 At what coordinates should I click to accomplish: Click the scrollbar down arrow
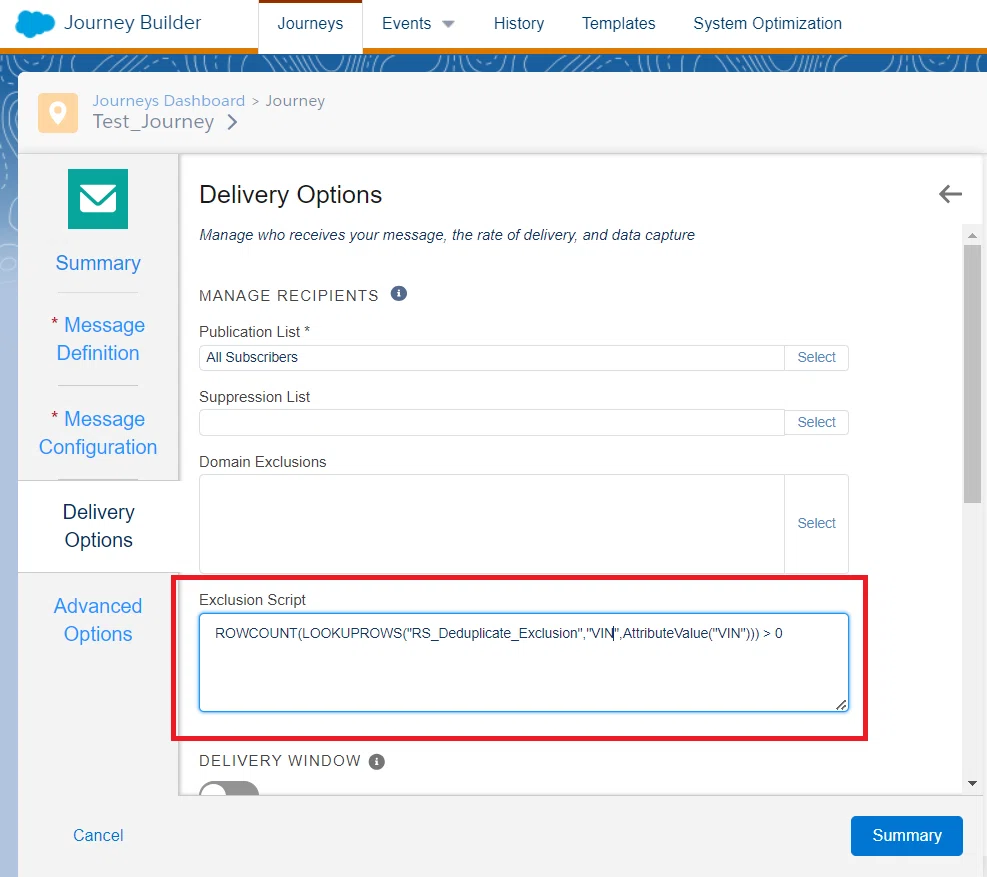coord(973,783)
